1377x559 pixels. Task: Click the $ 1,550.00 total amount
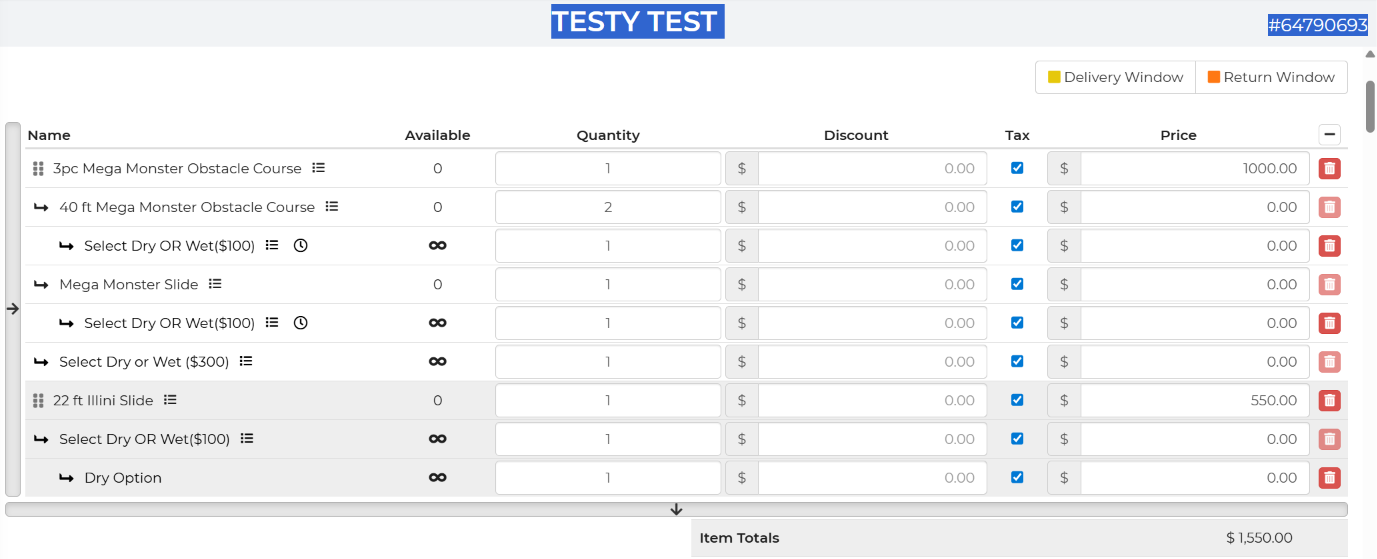pos(1259,538)
